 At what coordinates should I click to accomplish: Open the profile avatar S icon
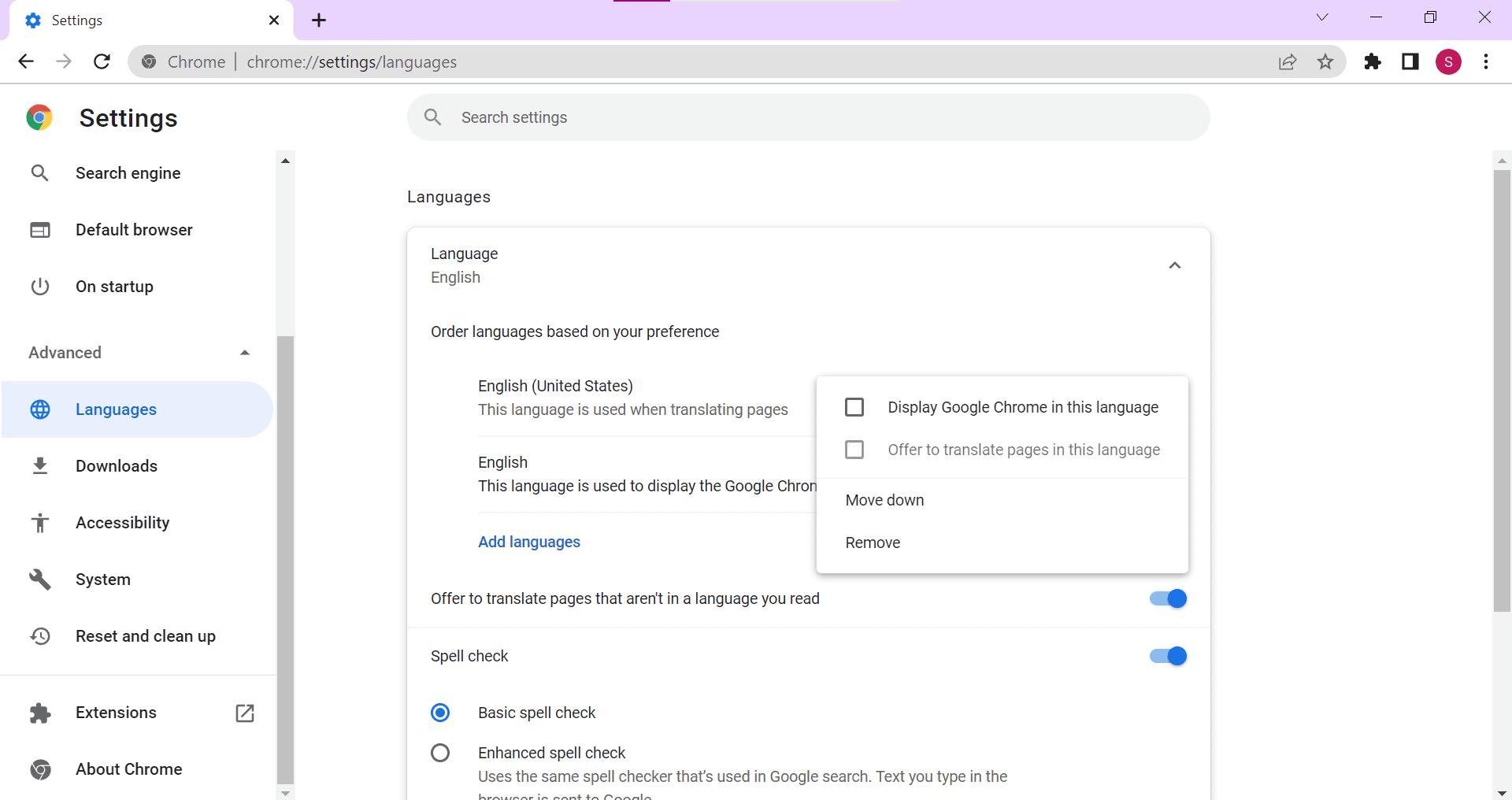click(1448, 61)
